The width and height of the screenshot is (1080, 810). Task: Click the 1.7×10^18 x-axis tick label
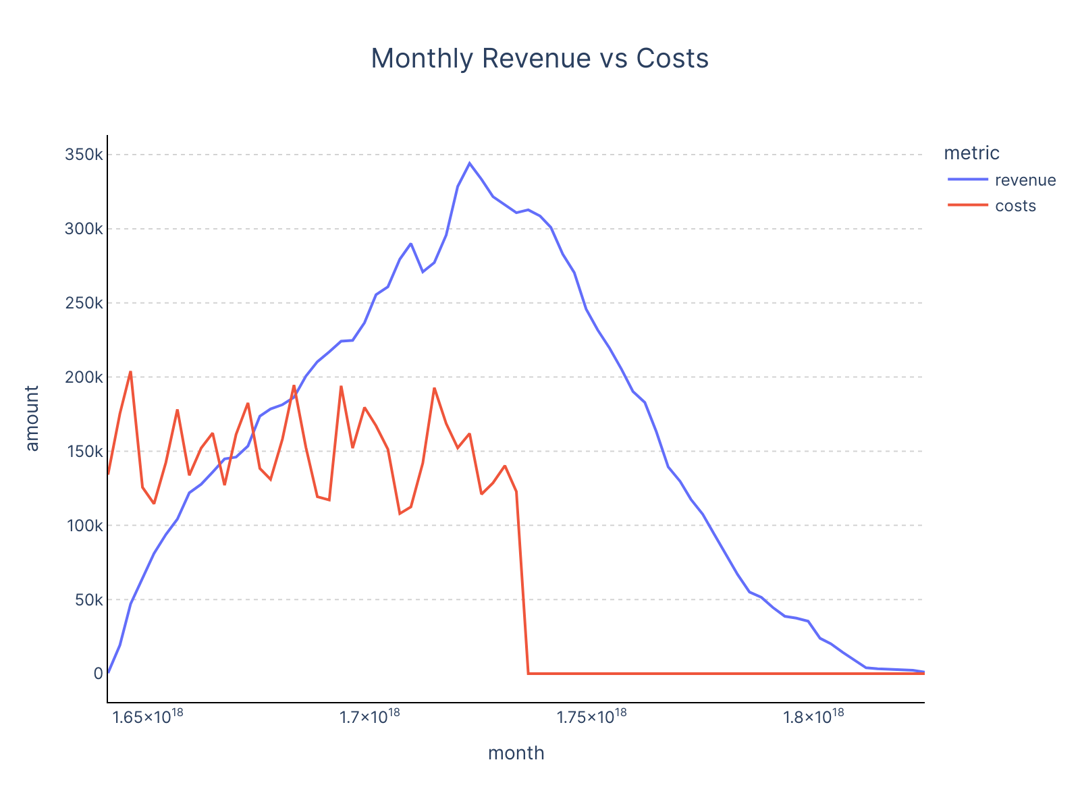point(369,717)
